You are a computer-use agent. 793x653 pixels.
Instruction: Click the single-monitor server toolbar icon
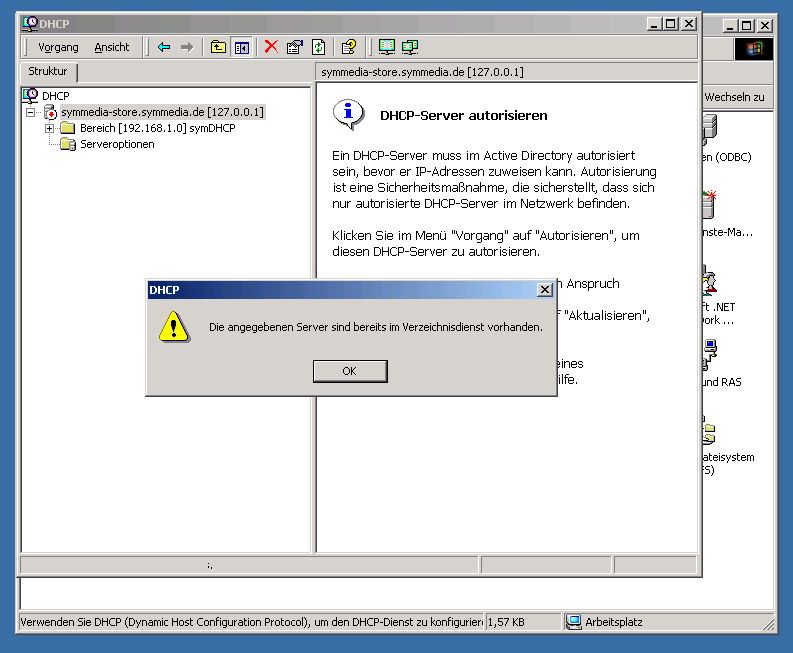(387, 47)
